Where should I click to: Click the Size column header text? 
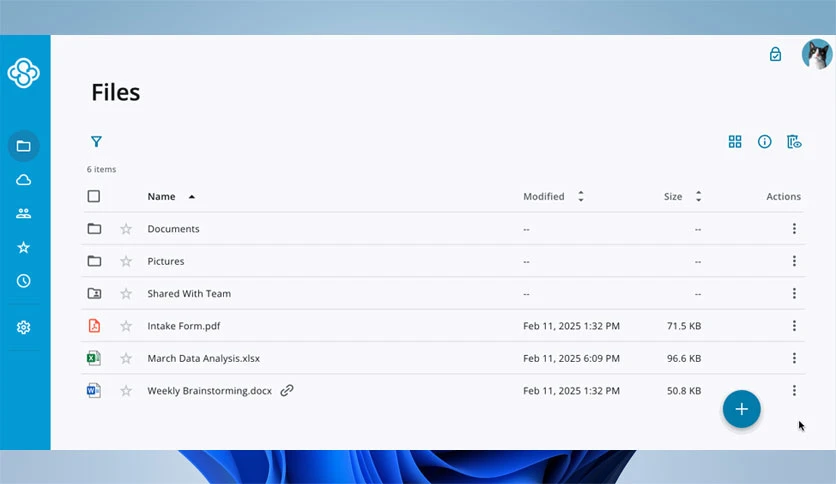673,197
